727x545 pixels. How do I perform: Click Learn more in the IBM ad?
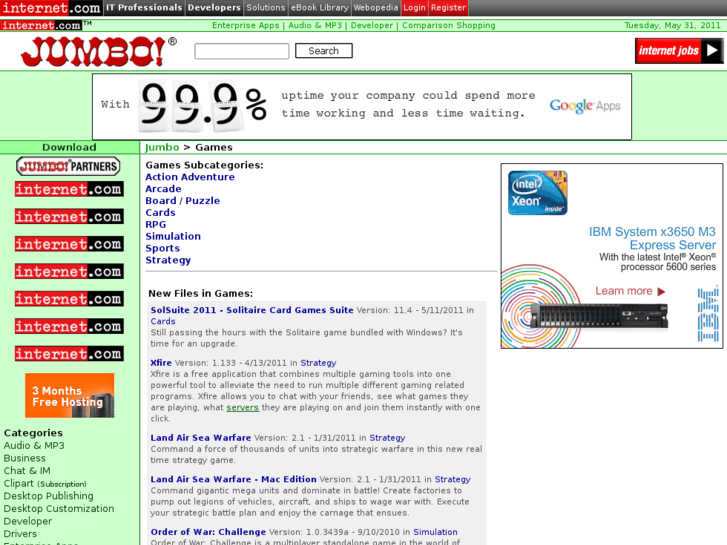point(630,291)
